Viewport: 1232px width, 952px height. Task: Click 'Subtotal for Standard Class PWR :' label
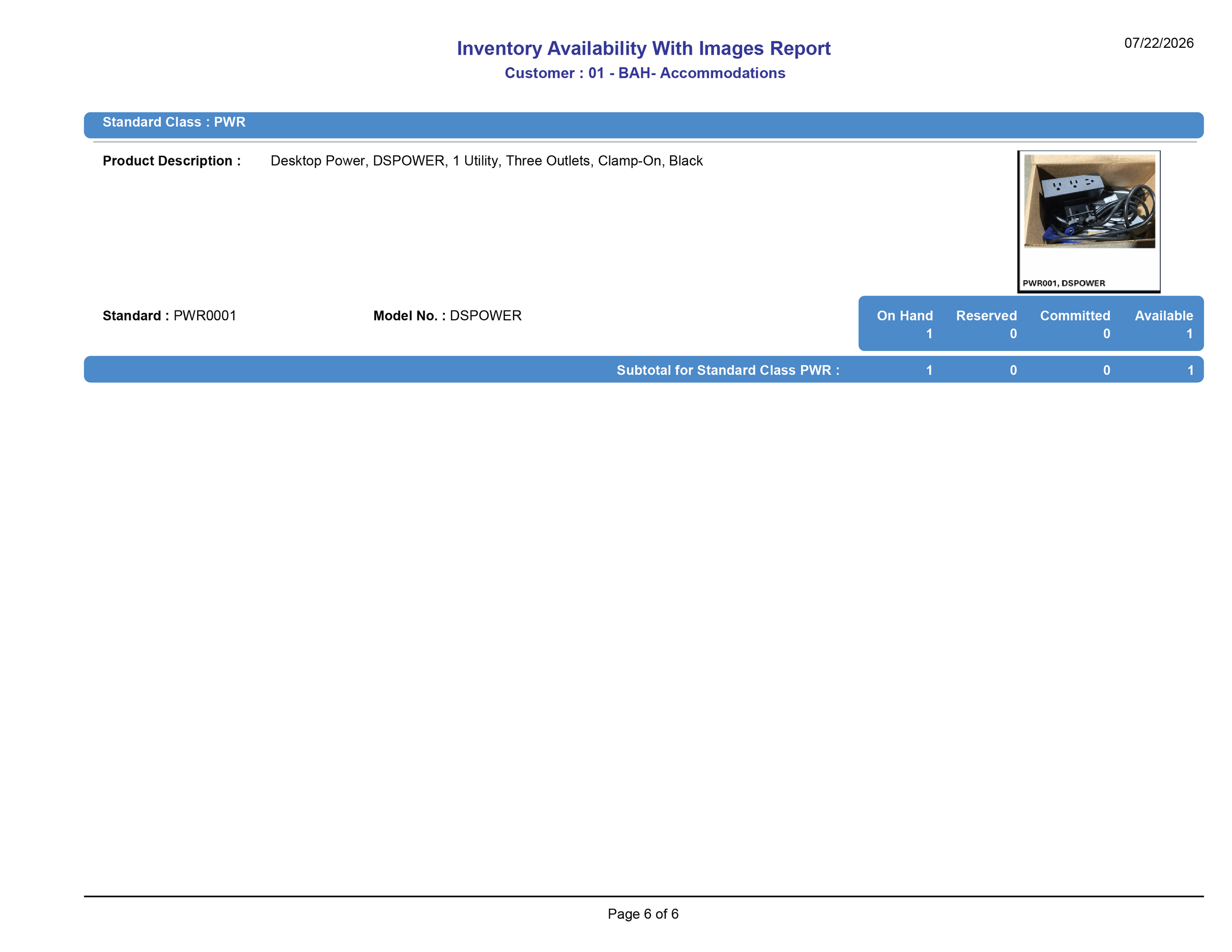pyautogui.click(x=728, y=370)
